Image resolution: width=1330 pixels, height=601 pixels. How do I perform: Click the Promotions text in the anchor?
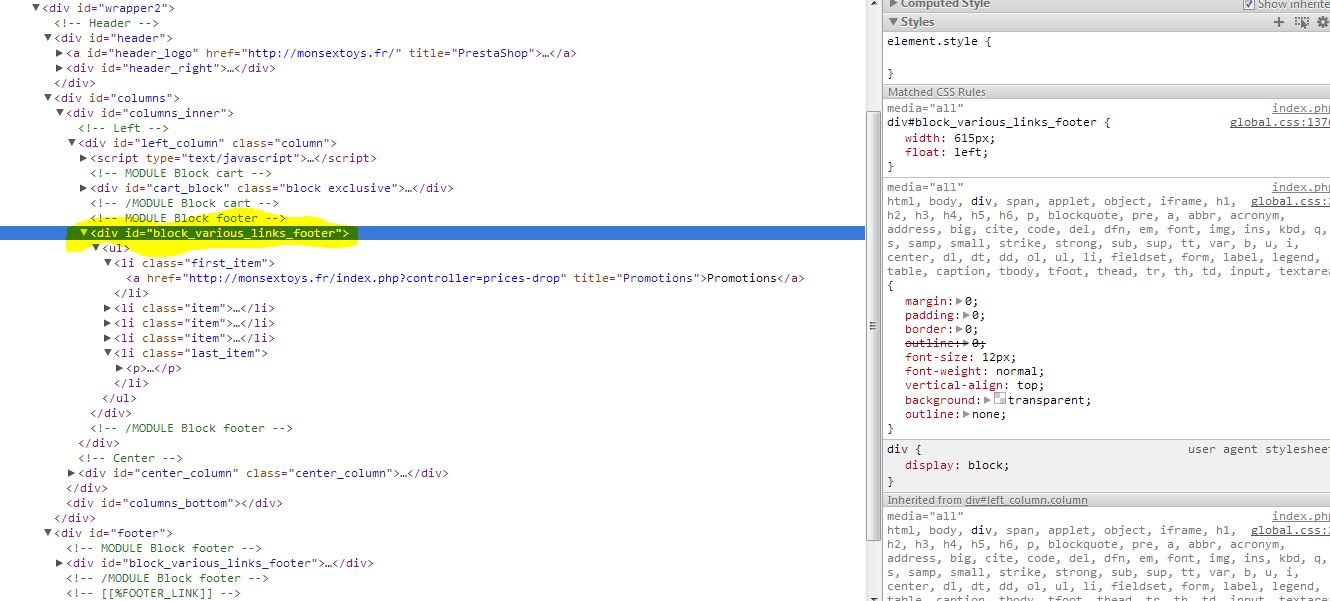742,278
